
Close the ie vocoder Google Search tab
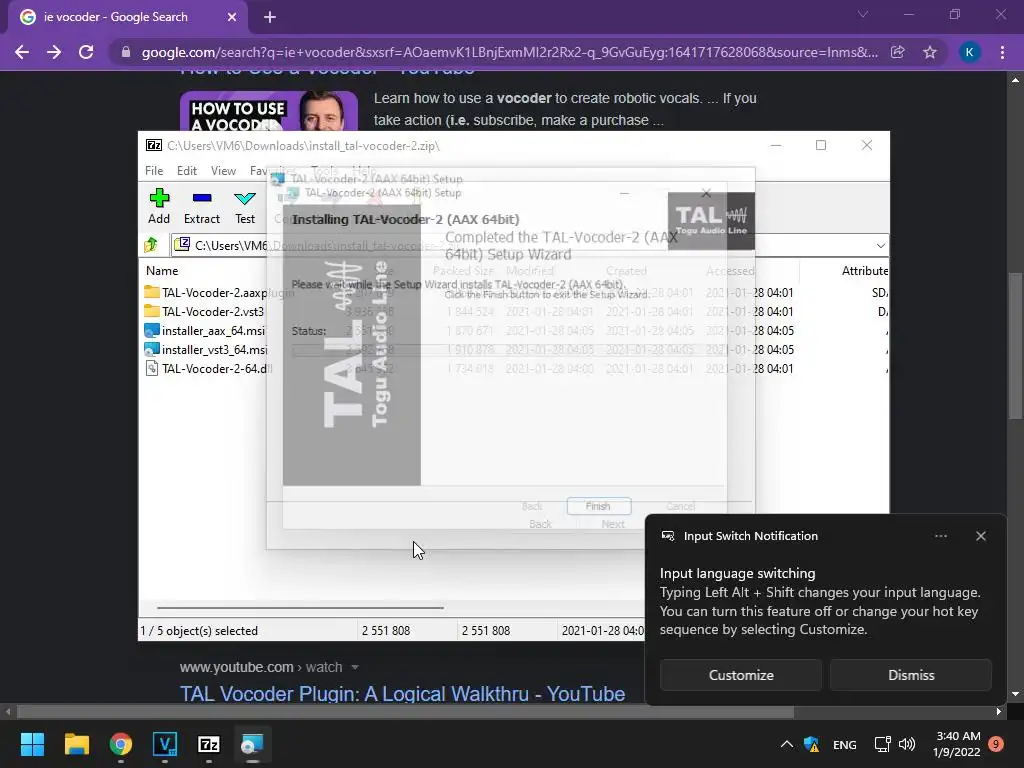coord(232,17)
